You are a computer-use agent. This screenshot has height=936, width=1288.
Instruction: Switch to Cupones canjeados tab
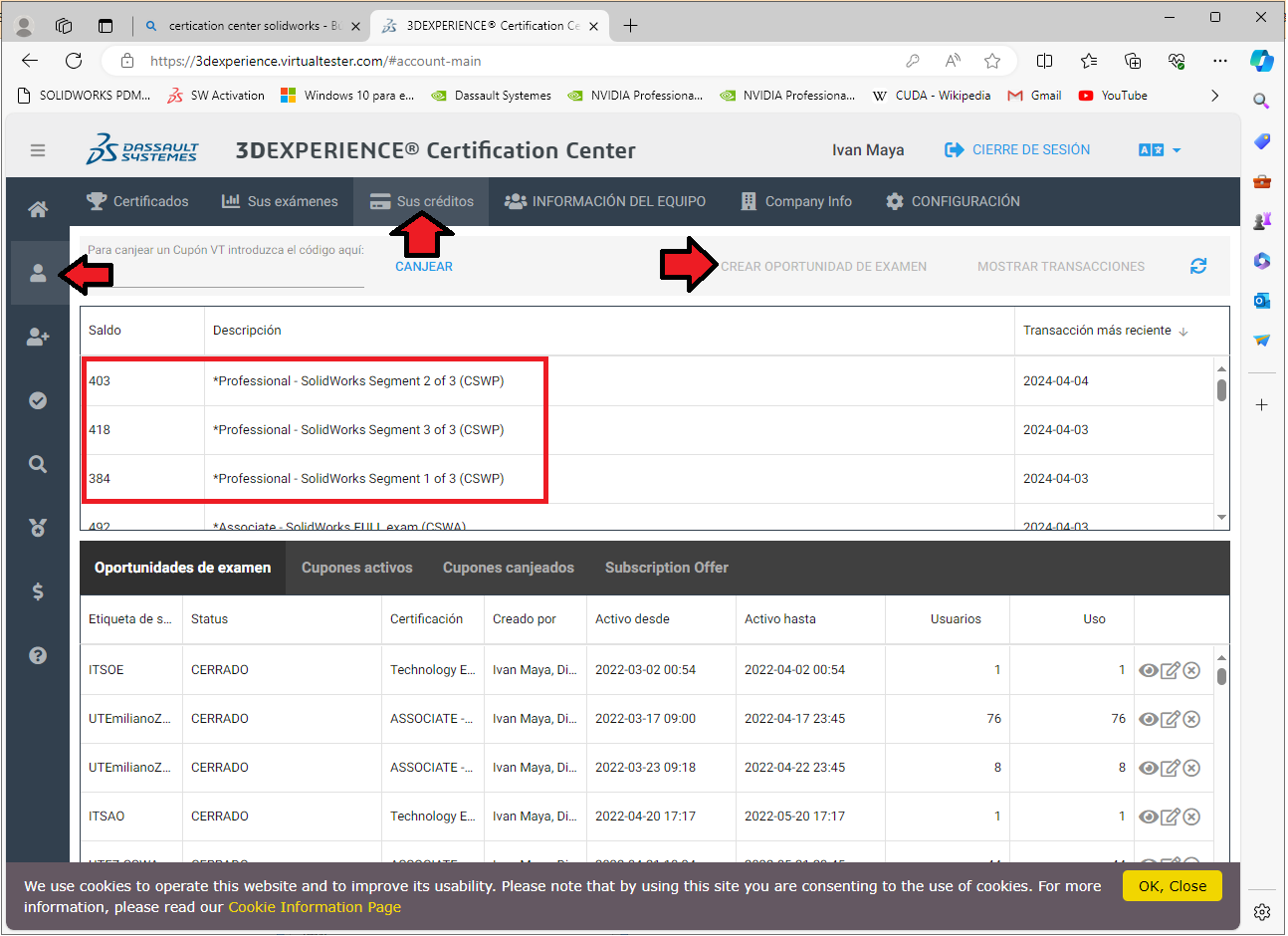509,568
